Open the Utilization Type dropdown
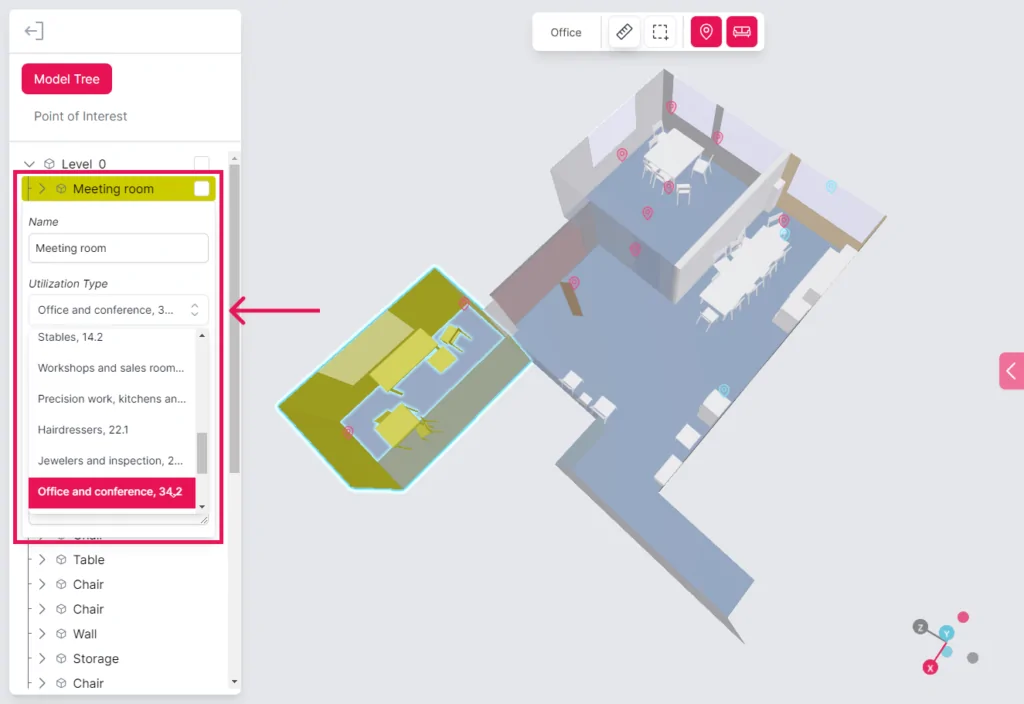Screen dimensions: 1024x704 [118, 310]
